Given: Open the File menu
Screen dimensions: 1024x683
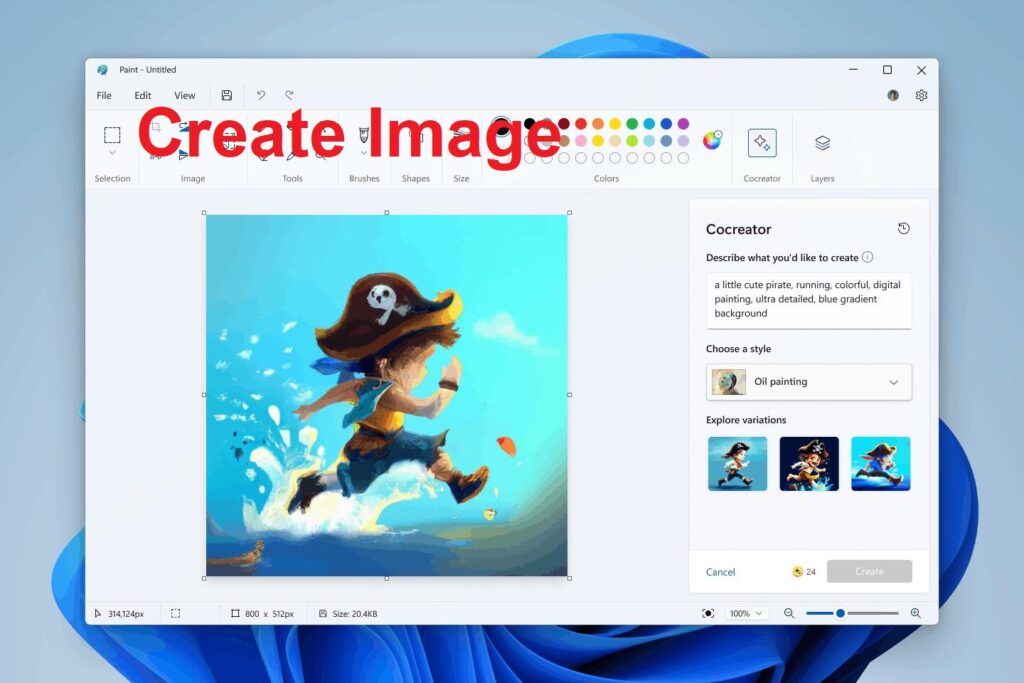Looking at the screenshot, I should point(104,95).
